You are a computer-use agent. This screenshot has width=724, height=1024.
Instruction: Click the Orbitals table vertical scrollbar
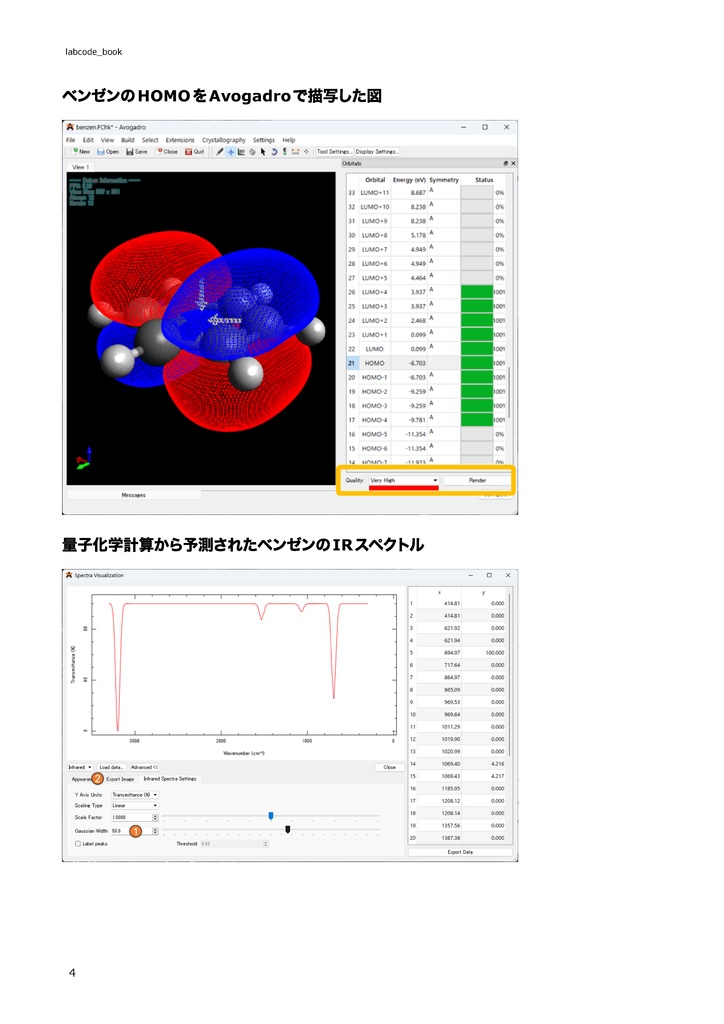(509, 393)
